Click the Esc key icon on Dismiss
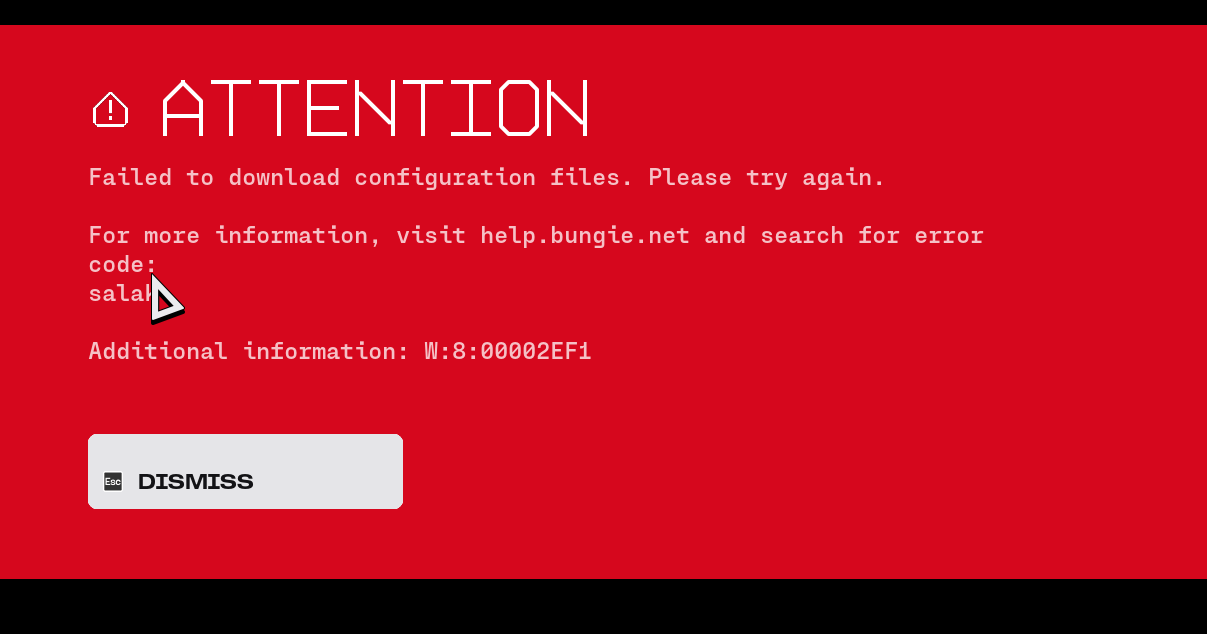 113,481
